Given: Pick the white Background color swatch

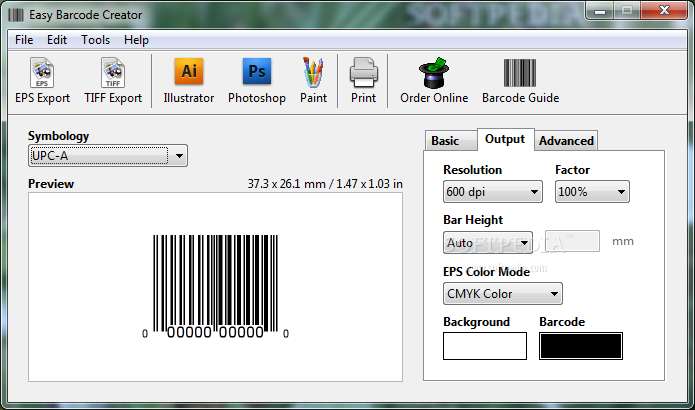Looking at the screenshot, I should tap(485, 346).
